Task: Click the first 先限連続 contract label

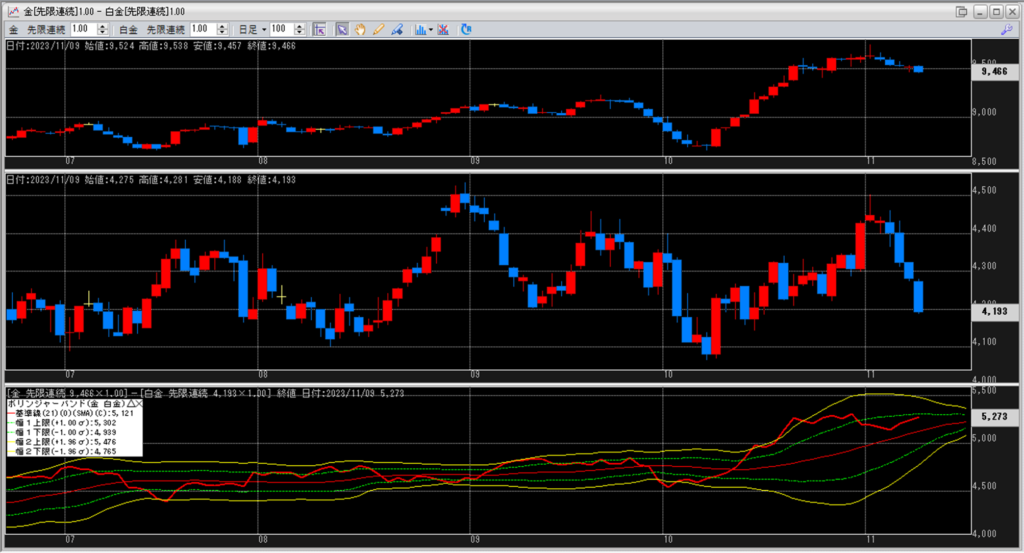Action: (46, 30)
